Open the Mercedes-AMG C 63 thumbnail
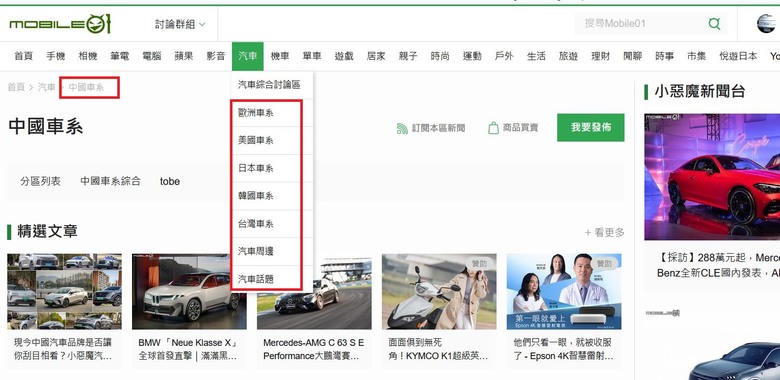Image resolution: width=780 pixels, height=380 pixels. (314, 291)
